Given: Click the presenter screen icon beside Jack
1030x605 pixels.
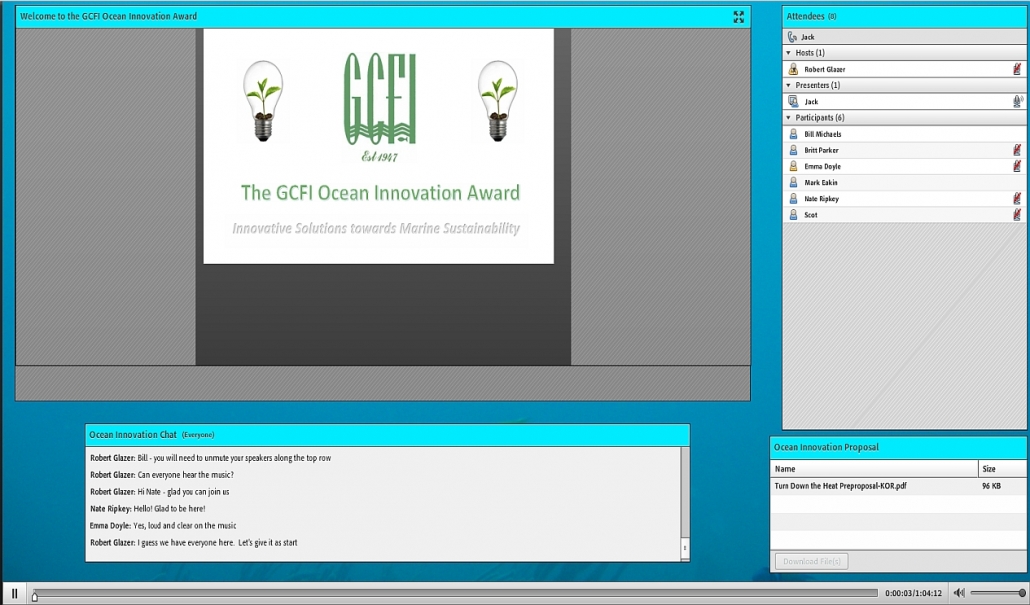Looking at the screenshot, I should pyautogui.click(x=793, y=101).
